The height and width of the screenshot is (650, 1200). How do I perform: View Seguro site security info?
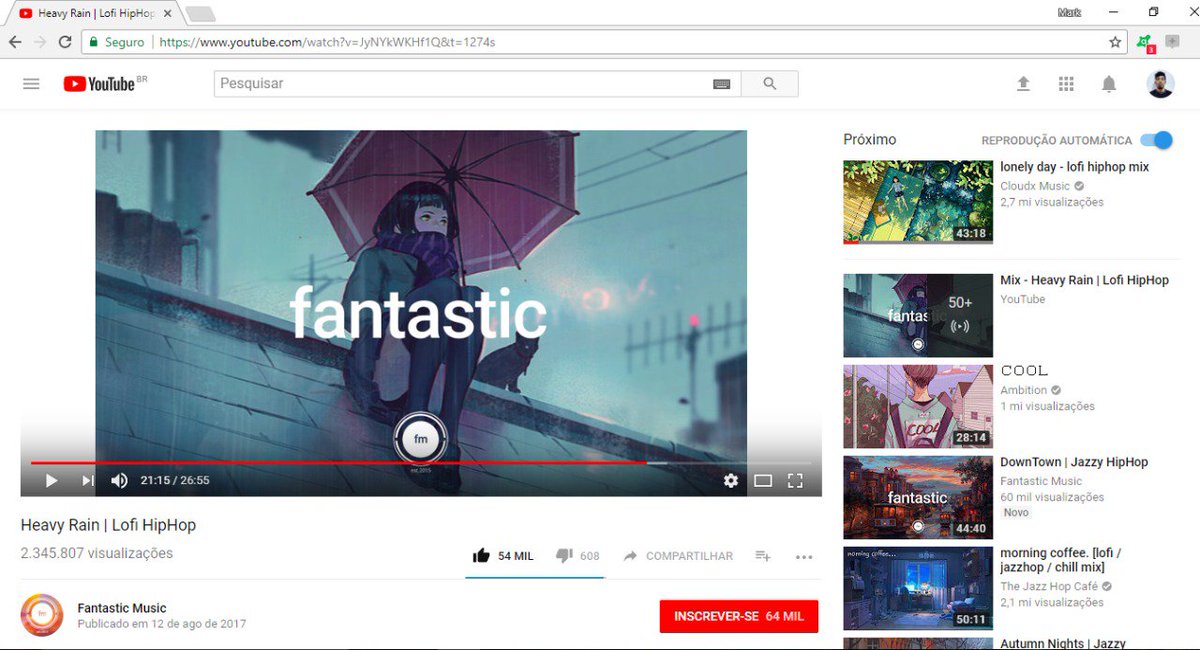point(116,42)
